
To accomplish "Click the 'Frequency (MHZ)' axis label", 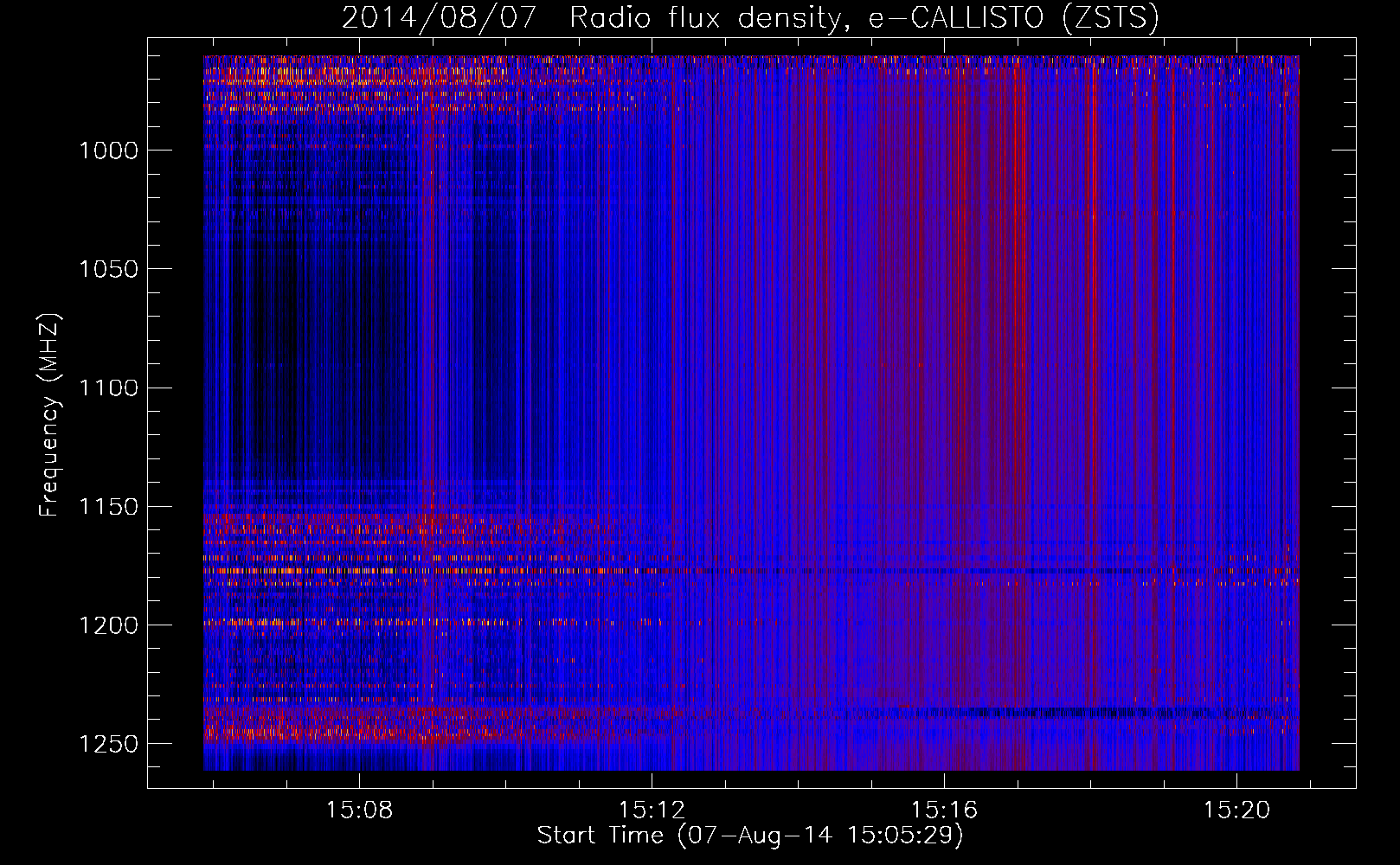I will 49,415.
